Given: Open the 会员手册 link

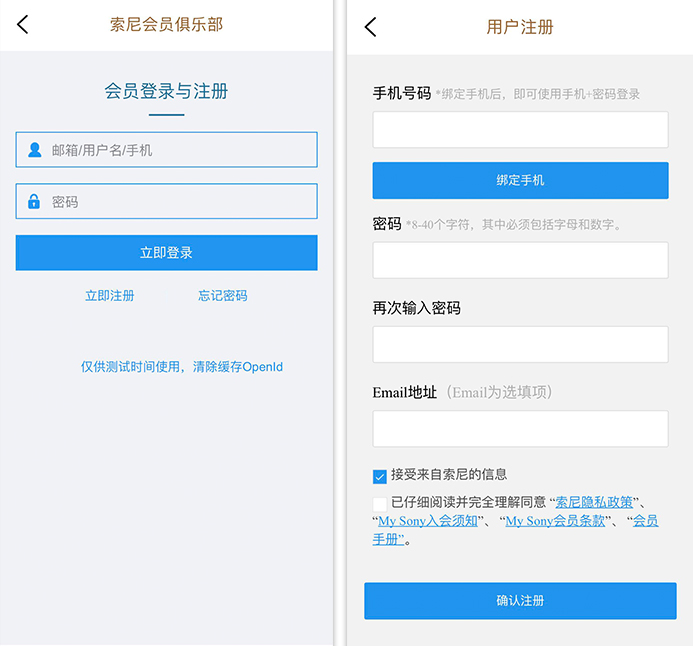Looking at the screenshot, I should click(x=646, y=521).
